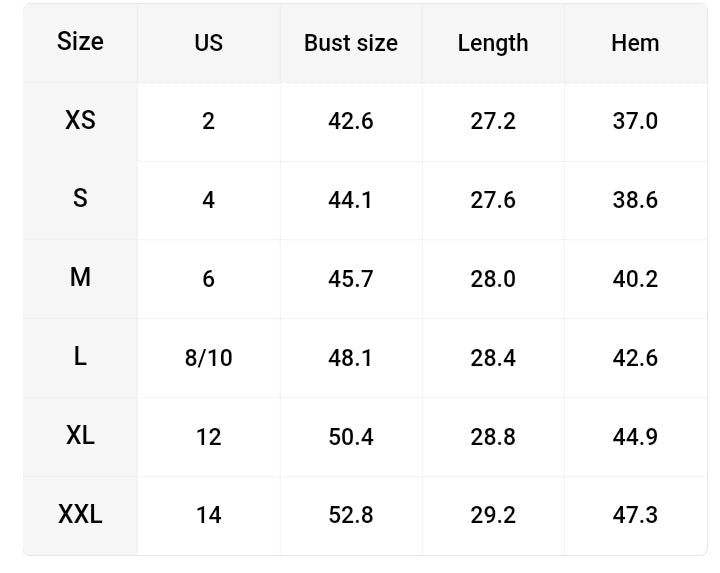This screenshot has height=573, width=720.
Task: Select the L size row label
Action: 80,356
